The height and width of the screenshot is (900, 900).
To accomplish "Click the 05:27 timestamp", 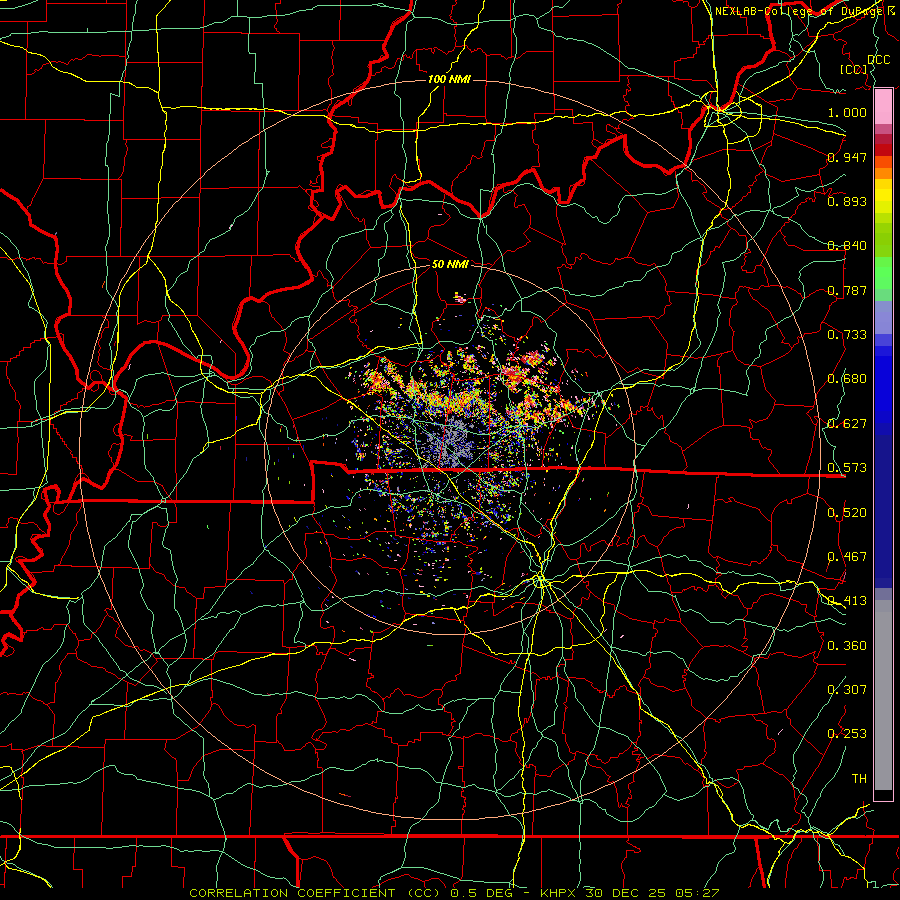I will pyautogui.click(x=696, y=893).
